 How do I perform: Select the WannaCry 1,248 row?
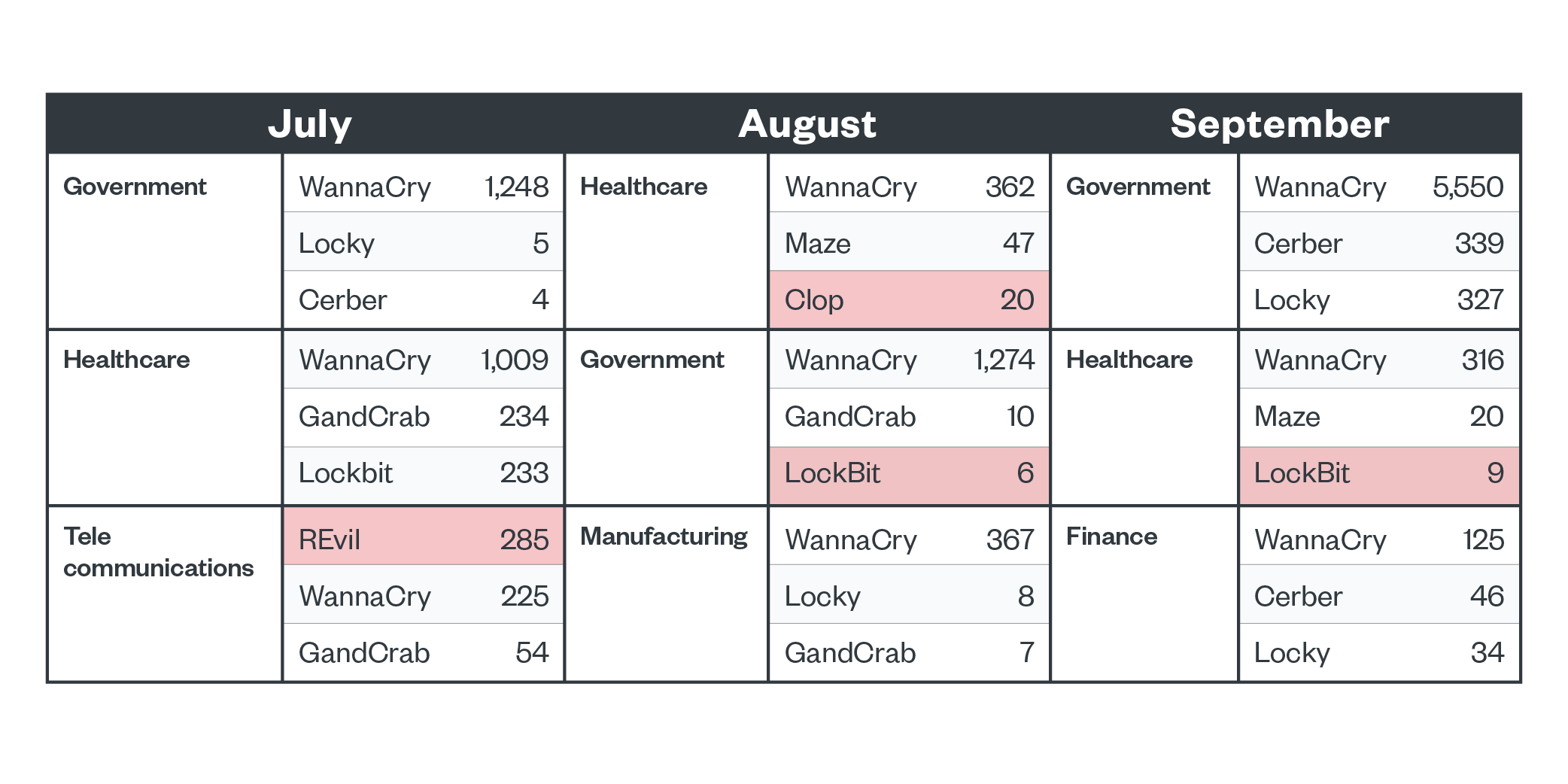(423, 187)
